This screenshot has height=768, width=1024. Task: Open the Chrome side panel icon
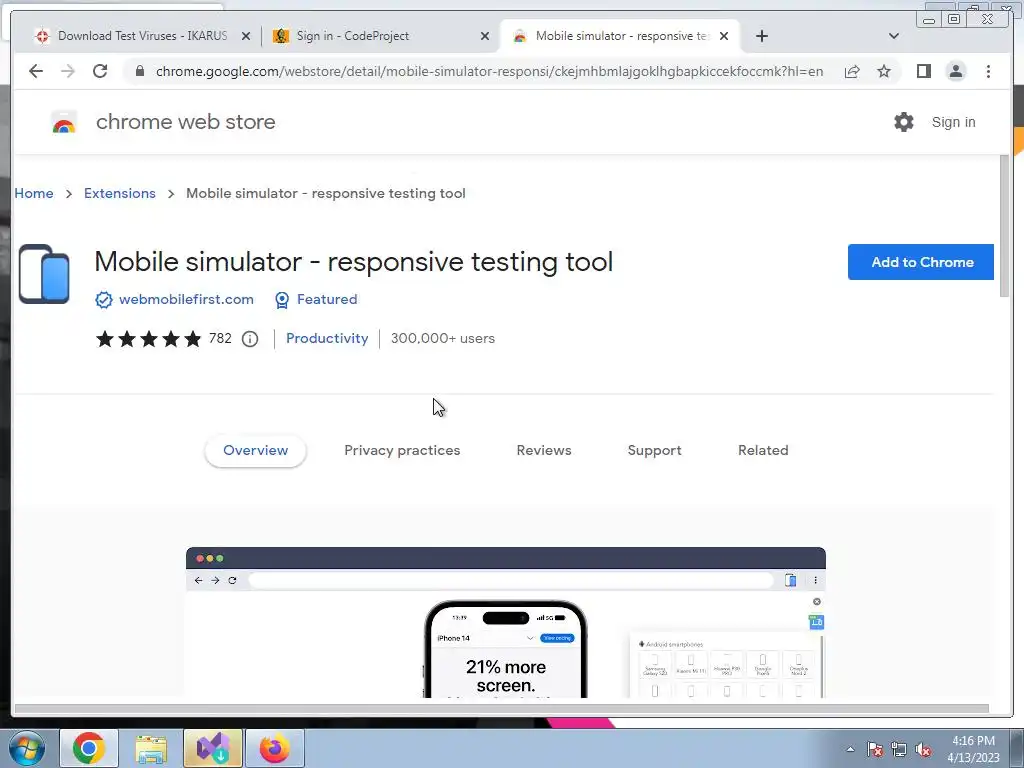point(923,71)
